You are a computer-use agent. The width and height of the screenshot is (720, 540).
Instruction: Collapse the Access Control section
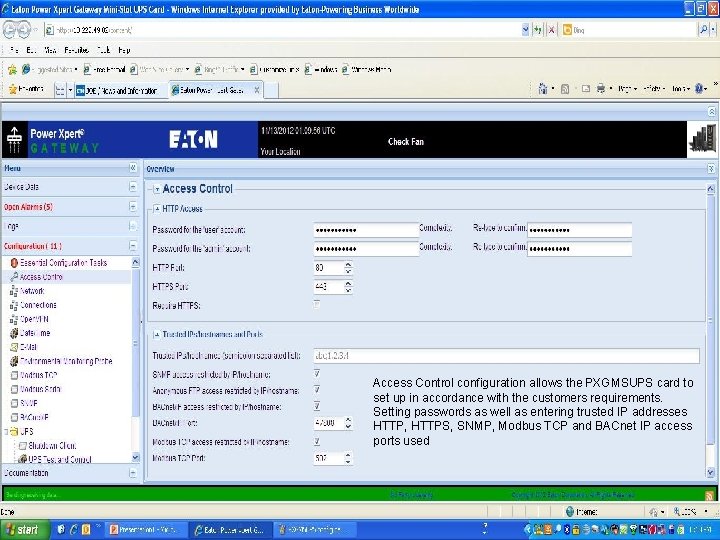tap(157, 189)
